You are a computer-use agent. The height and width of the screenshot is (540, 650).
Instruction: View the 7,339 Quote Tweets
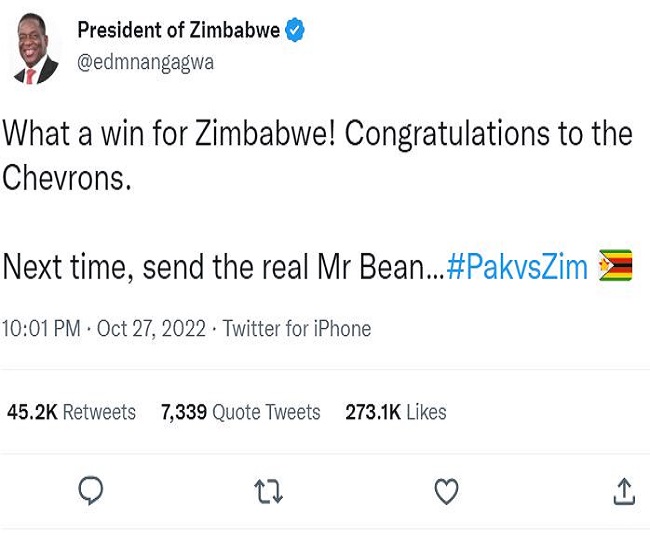tap(240, 412)
